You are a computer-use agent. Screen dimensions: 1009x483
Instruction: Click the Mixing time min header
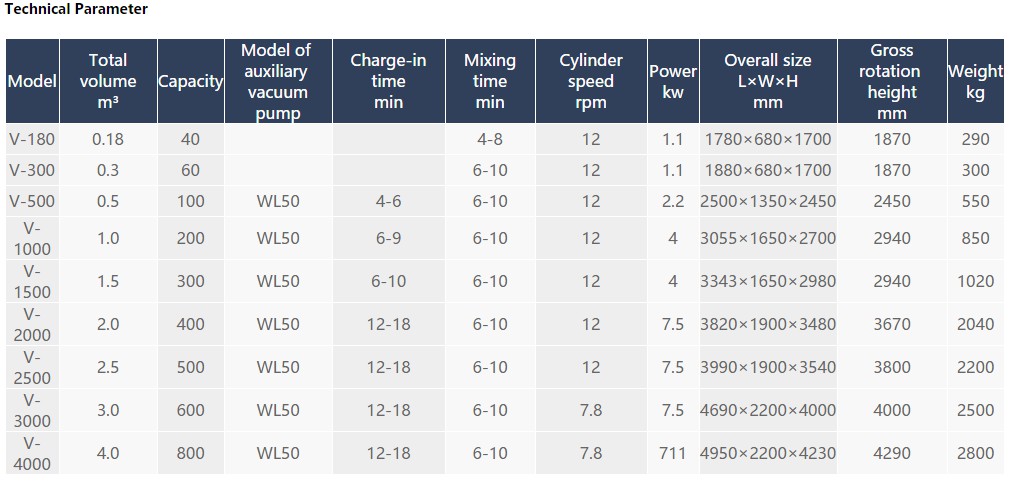[490, 81]
